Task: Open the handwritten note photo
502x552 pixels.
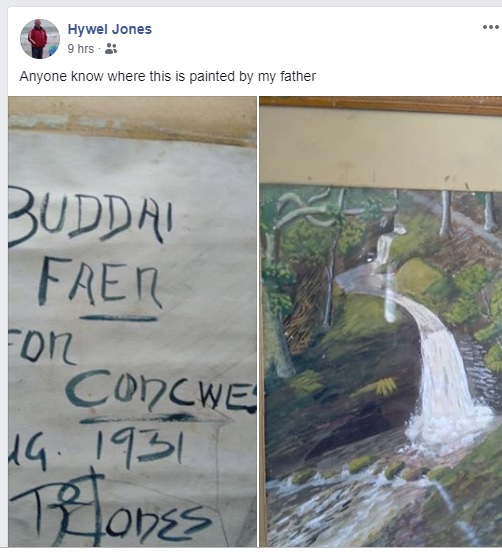Action: point(132,321)
